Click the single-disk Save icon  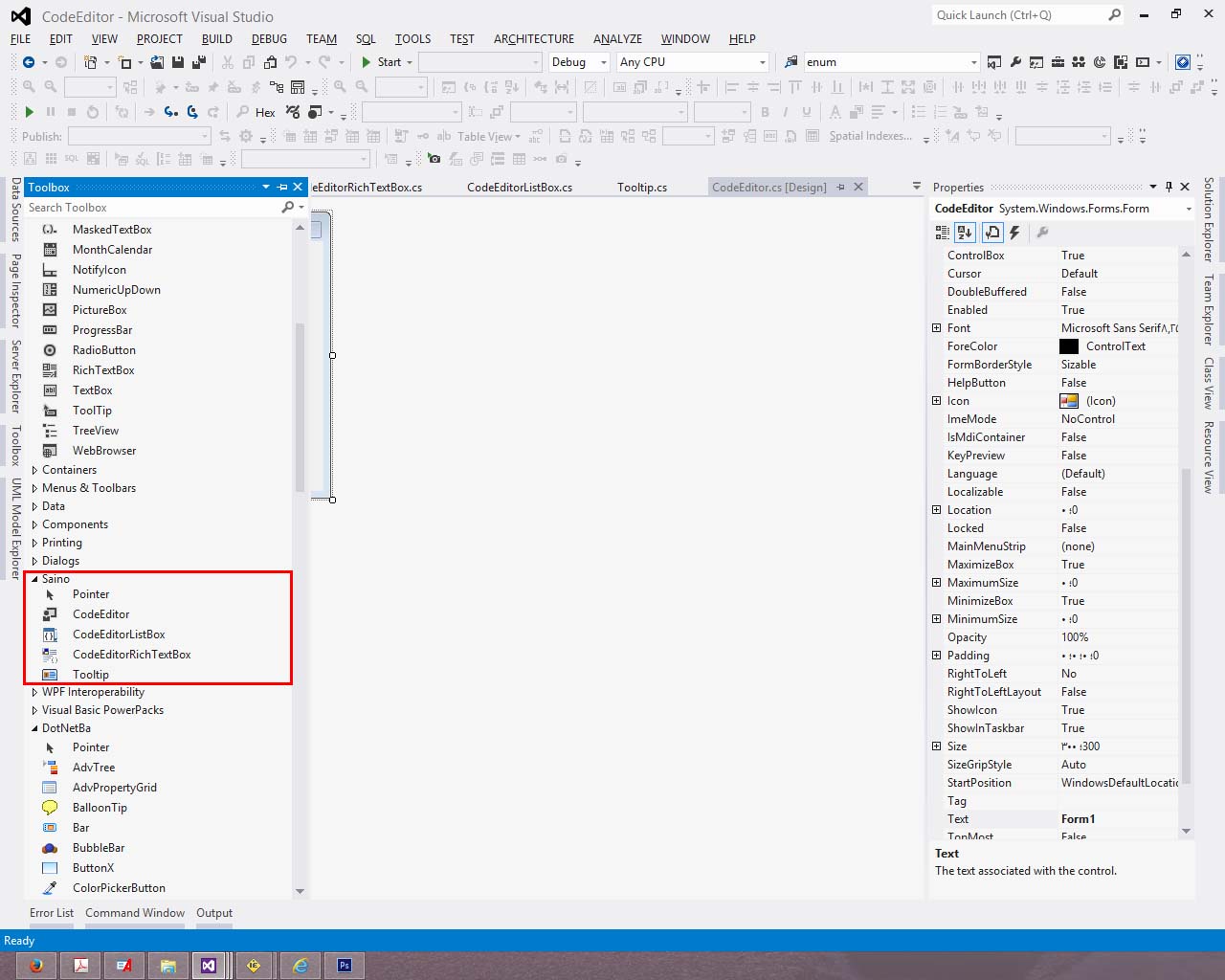[x=178, y=62]
